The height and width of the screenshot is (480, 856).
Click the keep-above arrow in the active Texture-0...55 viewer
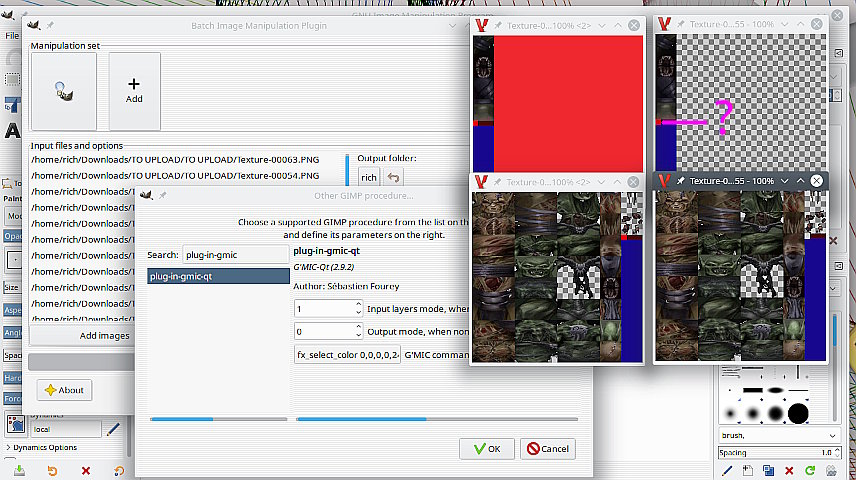[800, 181]
